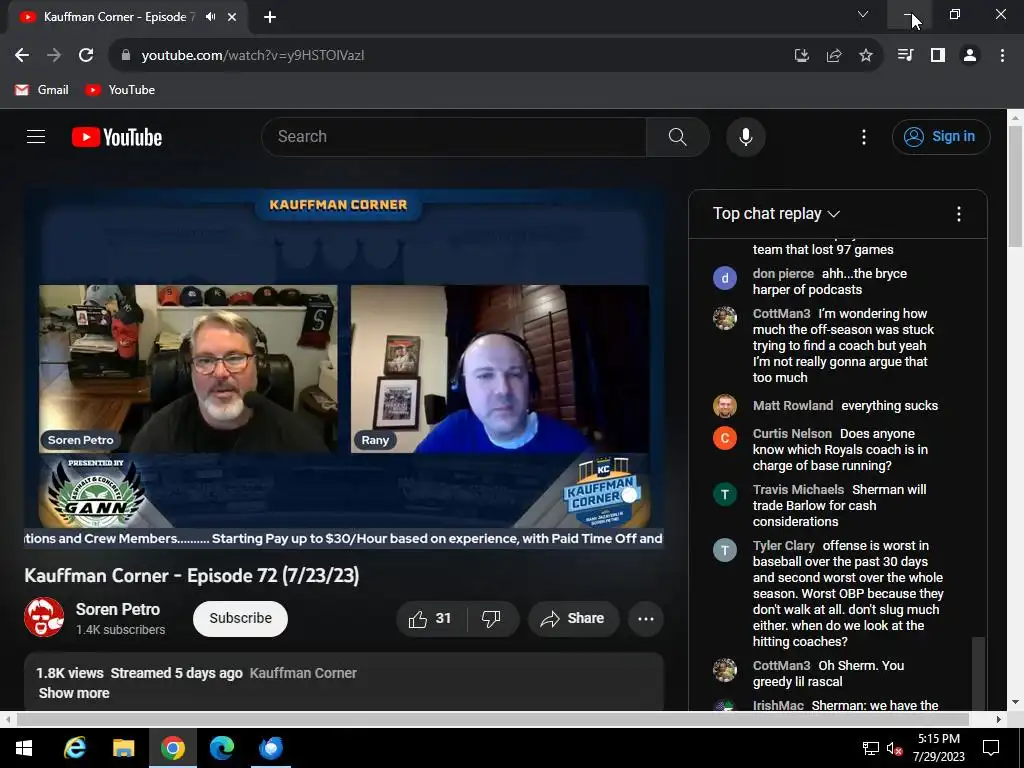This screenshot has width=1024, height=768.
Task: Open network status tray icon
Action: click(x=871, y=748)
